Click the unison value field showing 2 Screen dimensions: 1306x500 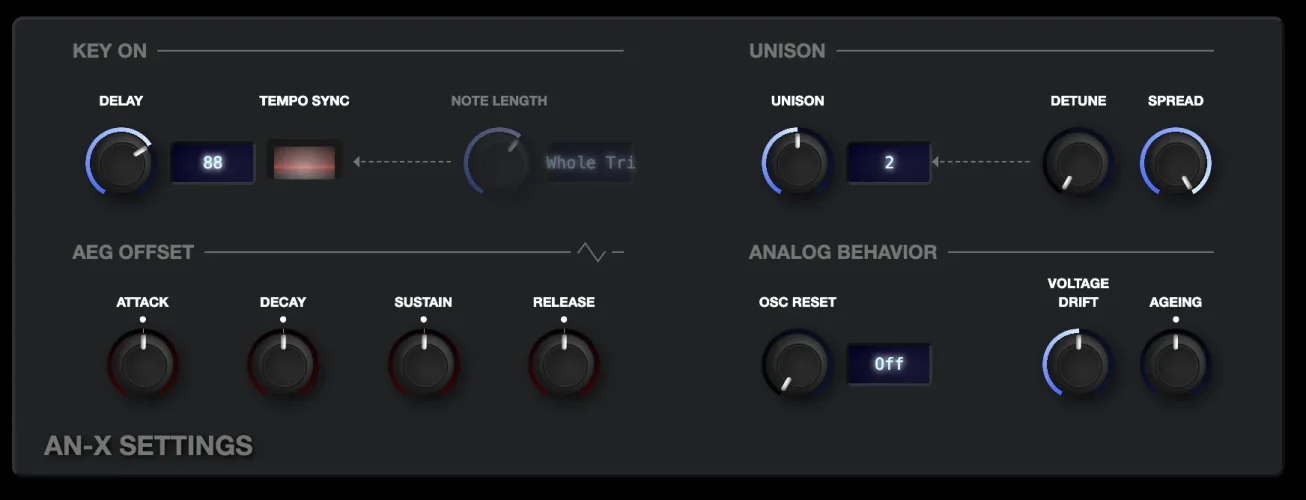coord(889,162)
